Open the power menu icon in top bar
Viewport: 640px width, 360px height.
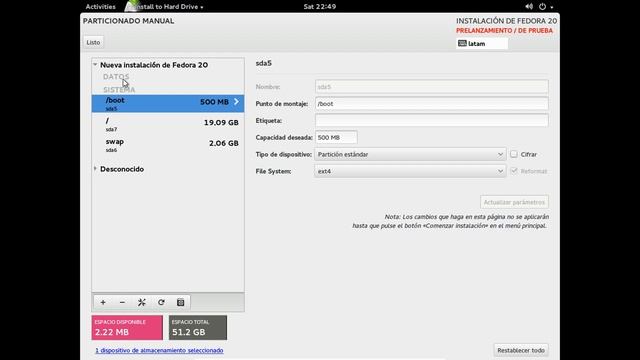(542, 7)
